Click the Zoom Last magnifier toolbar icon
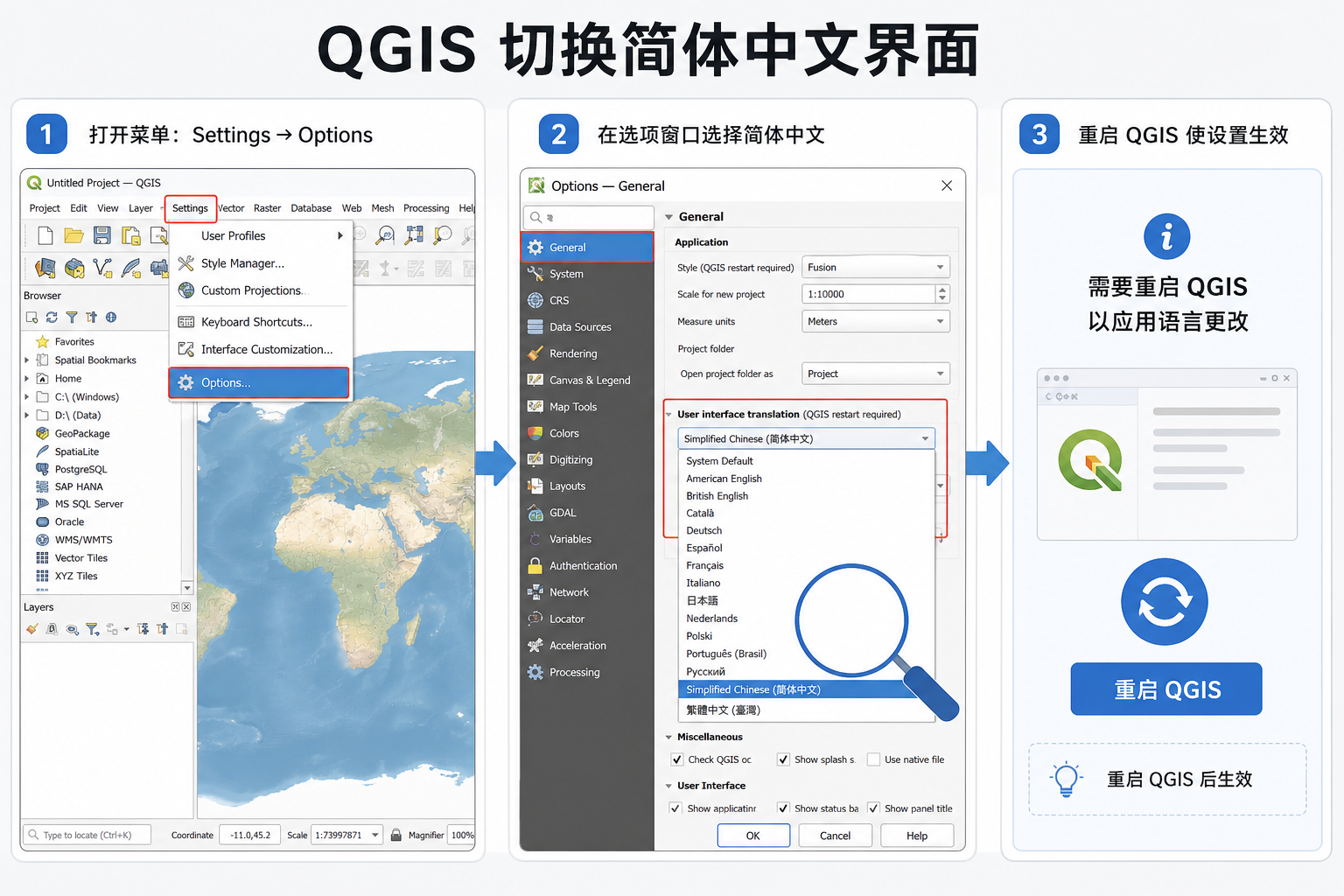 (x=444, y=234)
